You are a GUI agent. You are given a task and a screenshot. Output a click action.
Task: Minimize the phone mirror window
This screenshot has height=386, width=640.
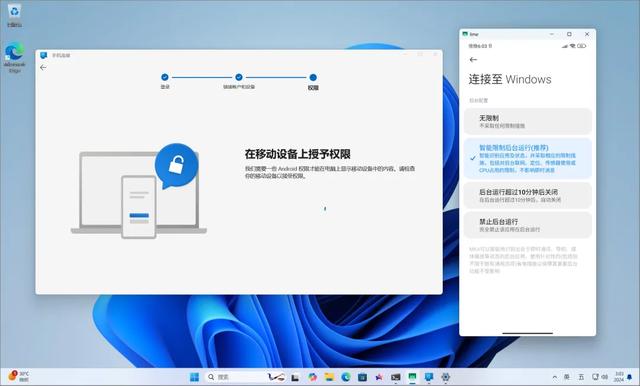pos(551,34)
